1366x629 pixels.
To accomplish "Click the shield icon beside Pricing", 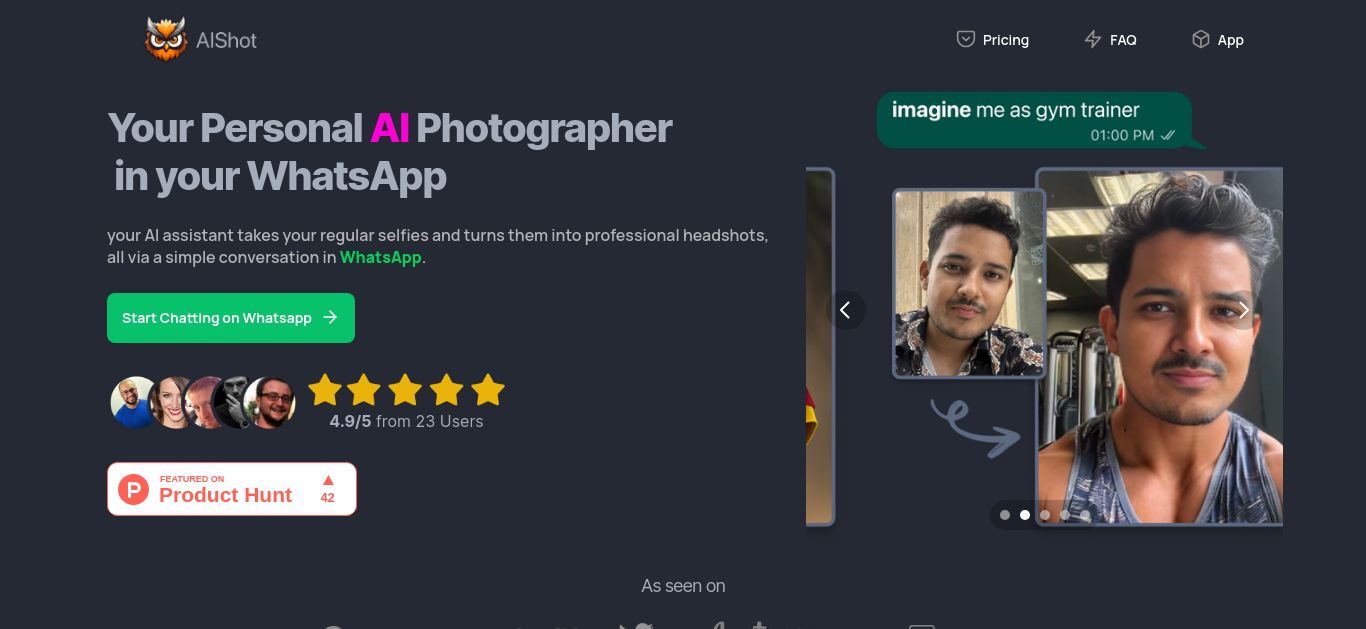I will tap(966, 39).
